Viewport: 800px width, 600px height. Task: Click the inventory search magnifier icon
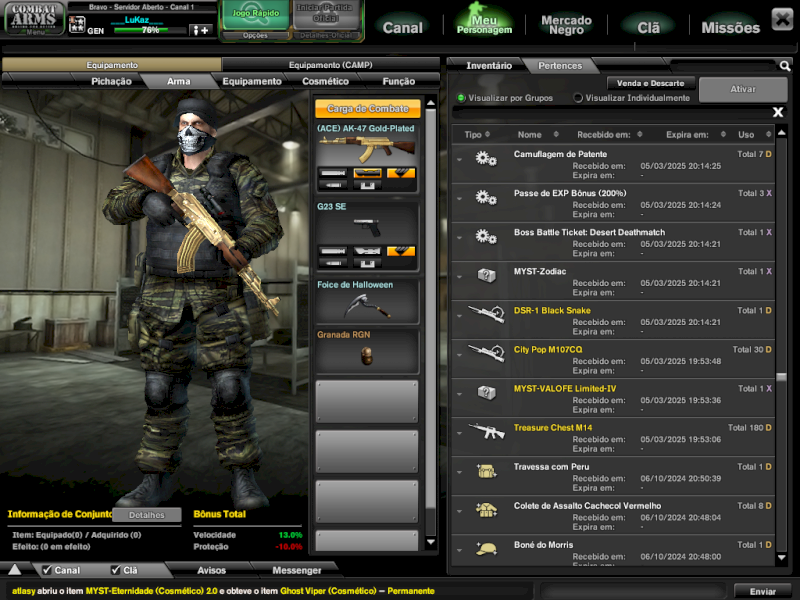click(x=785, y=66)
